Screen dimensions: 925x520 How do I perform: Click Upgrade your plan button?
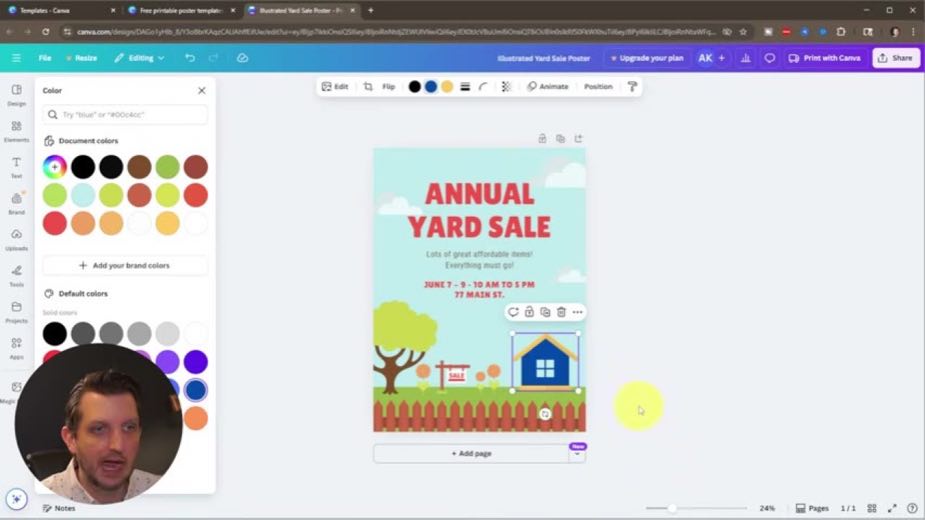[x=647, y=58]
